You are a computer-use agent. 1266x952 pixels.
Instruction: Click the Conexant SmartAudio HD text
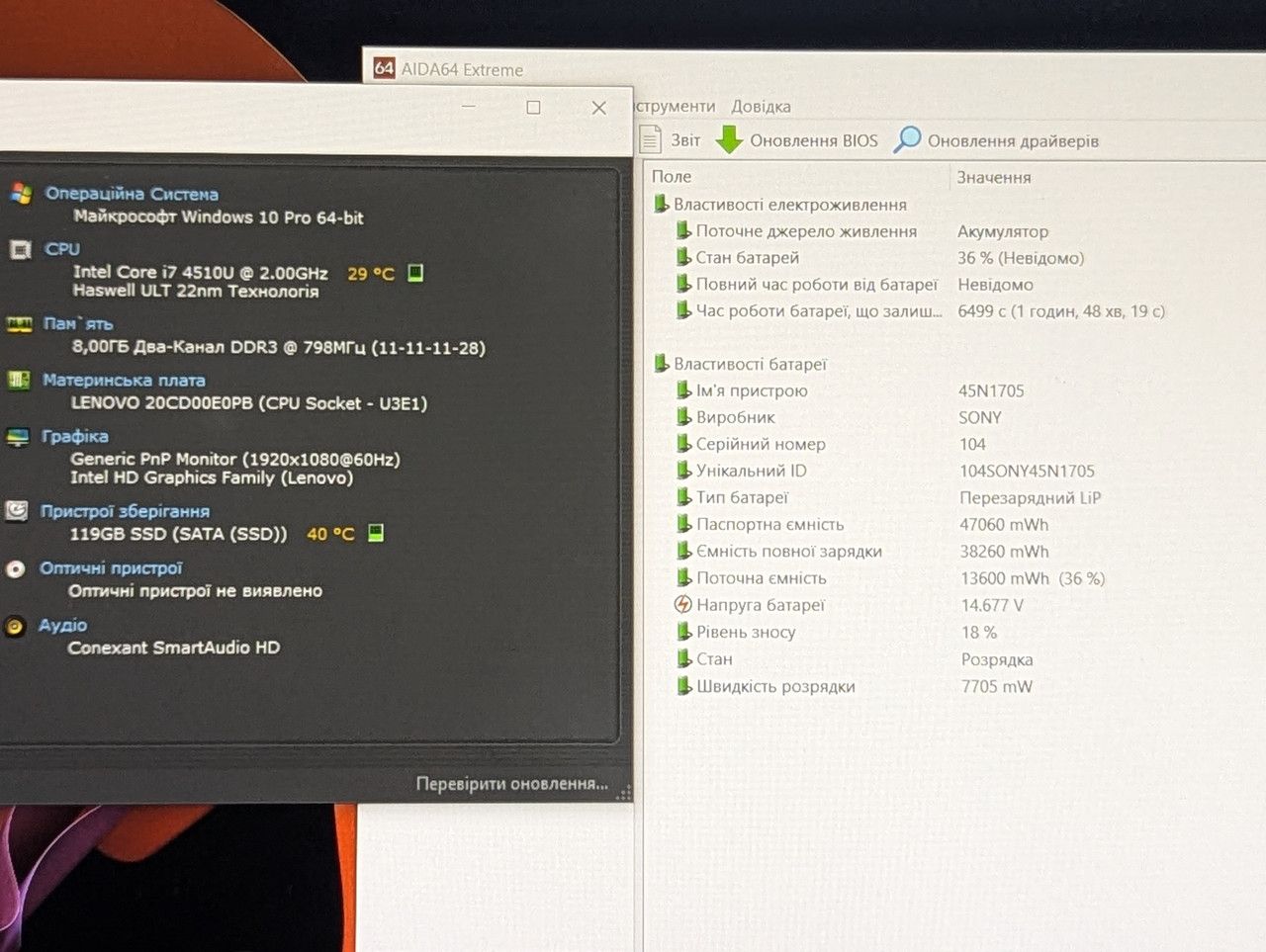[173, 648]
